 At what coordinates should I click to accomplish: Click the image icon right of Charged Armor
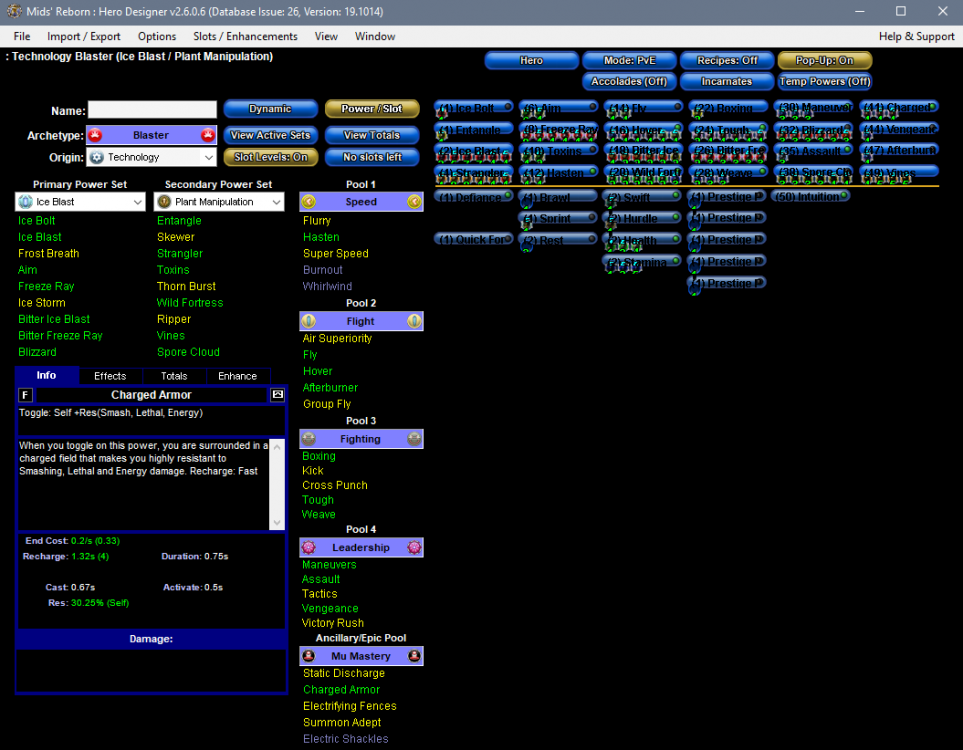click(x=278, y=395)
